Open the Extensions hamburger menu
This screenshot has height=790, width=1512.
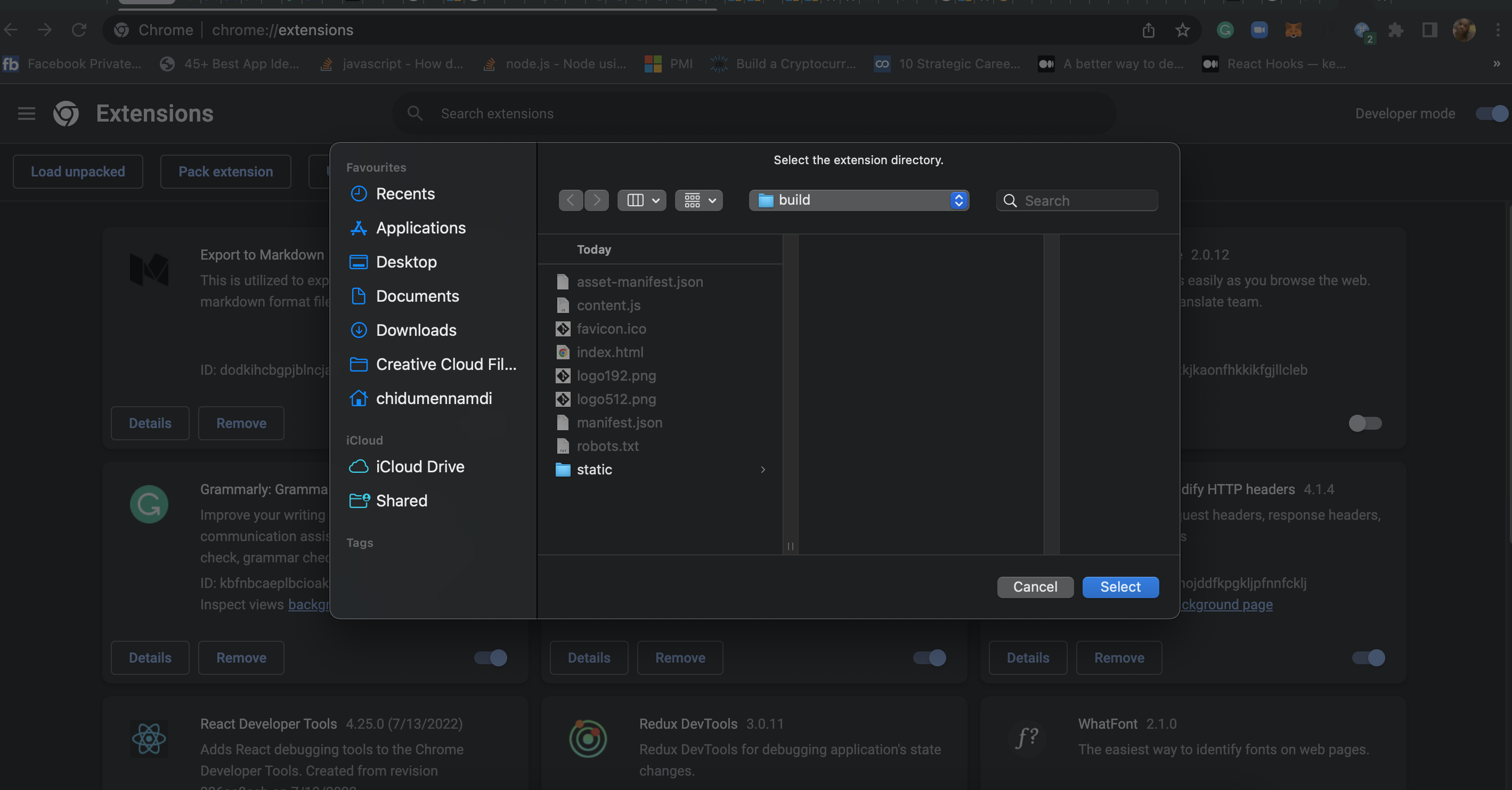pos(27,114)
